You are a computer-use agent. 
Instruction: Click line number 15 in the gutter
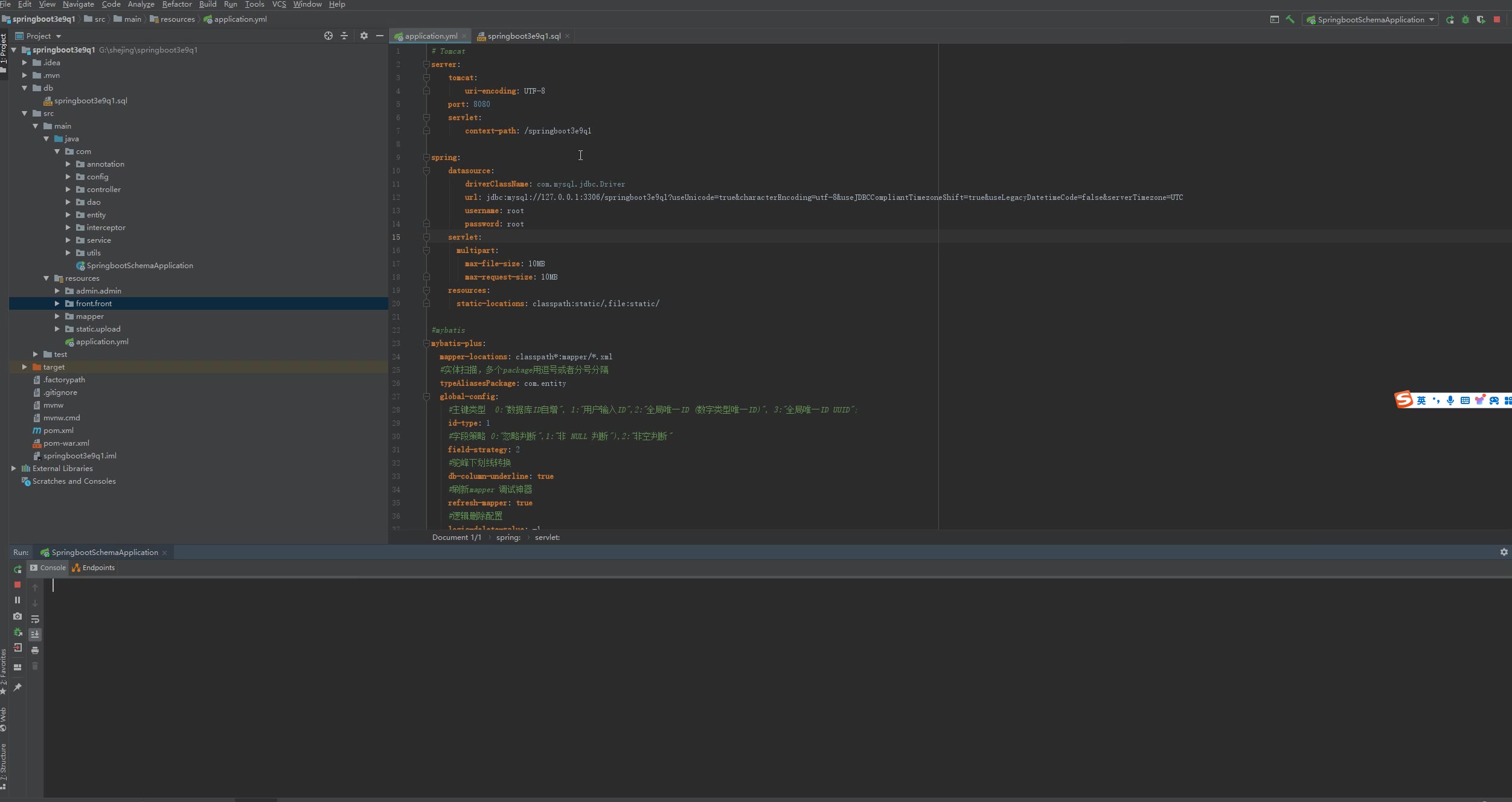(396, 237)
